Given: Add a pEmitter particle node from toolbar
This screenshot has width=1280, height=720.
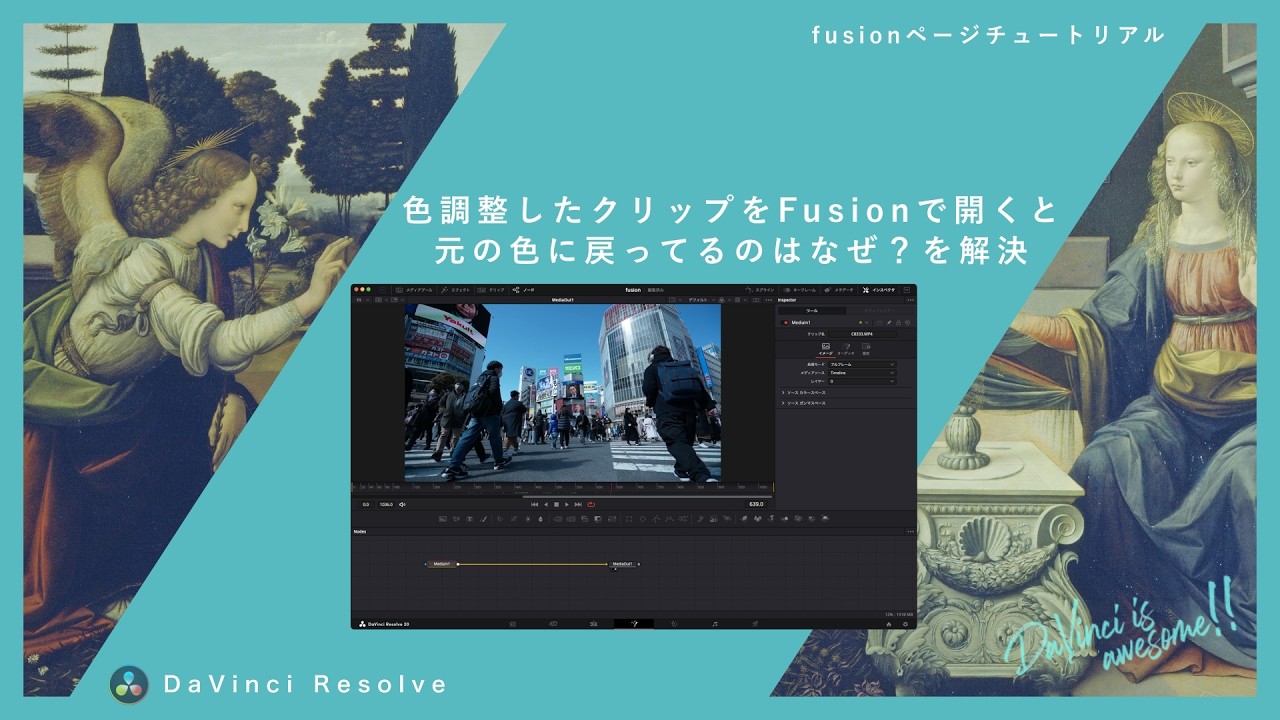Looking at the screenshot, I should (x=700, y=518).
